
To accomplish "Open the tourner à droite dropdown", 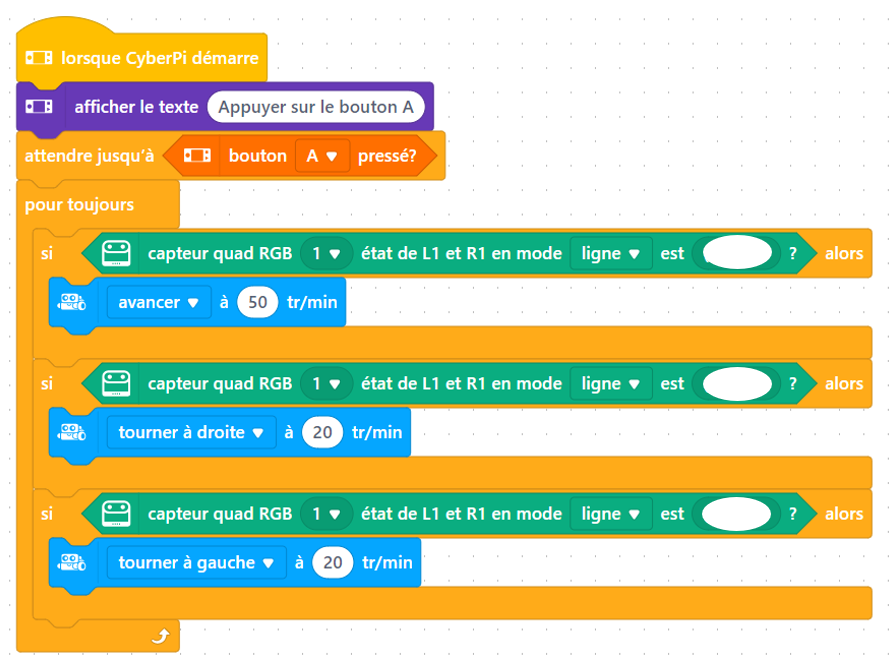I will pyautogui.click(x=190, y=432).
